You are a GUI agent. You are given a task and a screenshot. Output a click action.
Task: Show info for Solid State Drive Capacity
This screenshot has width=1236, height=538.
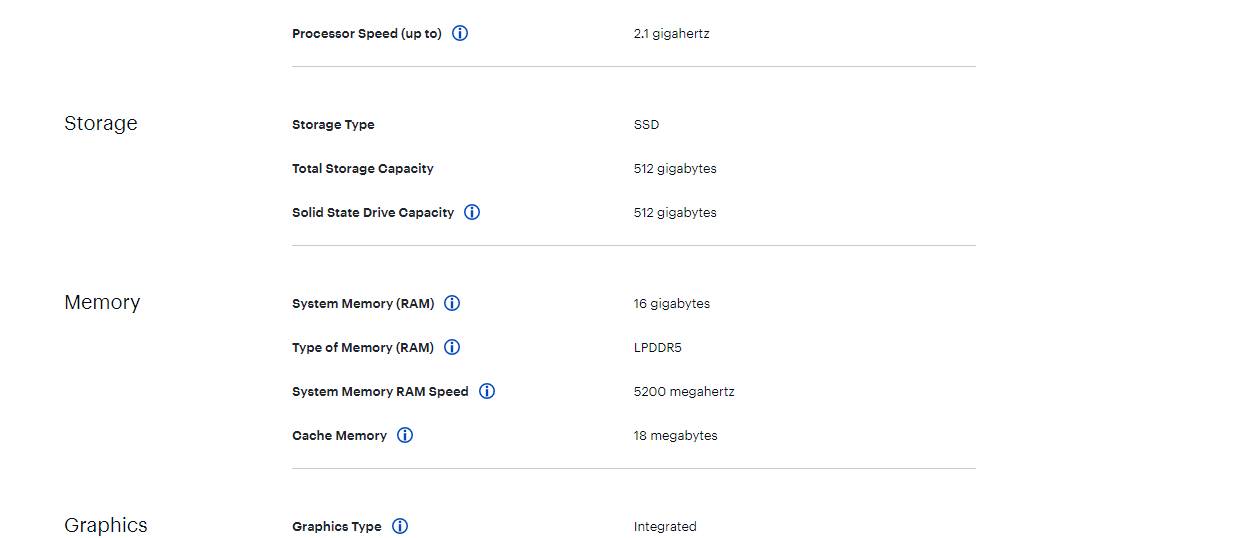coord(472,212)
